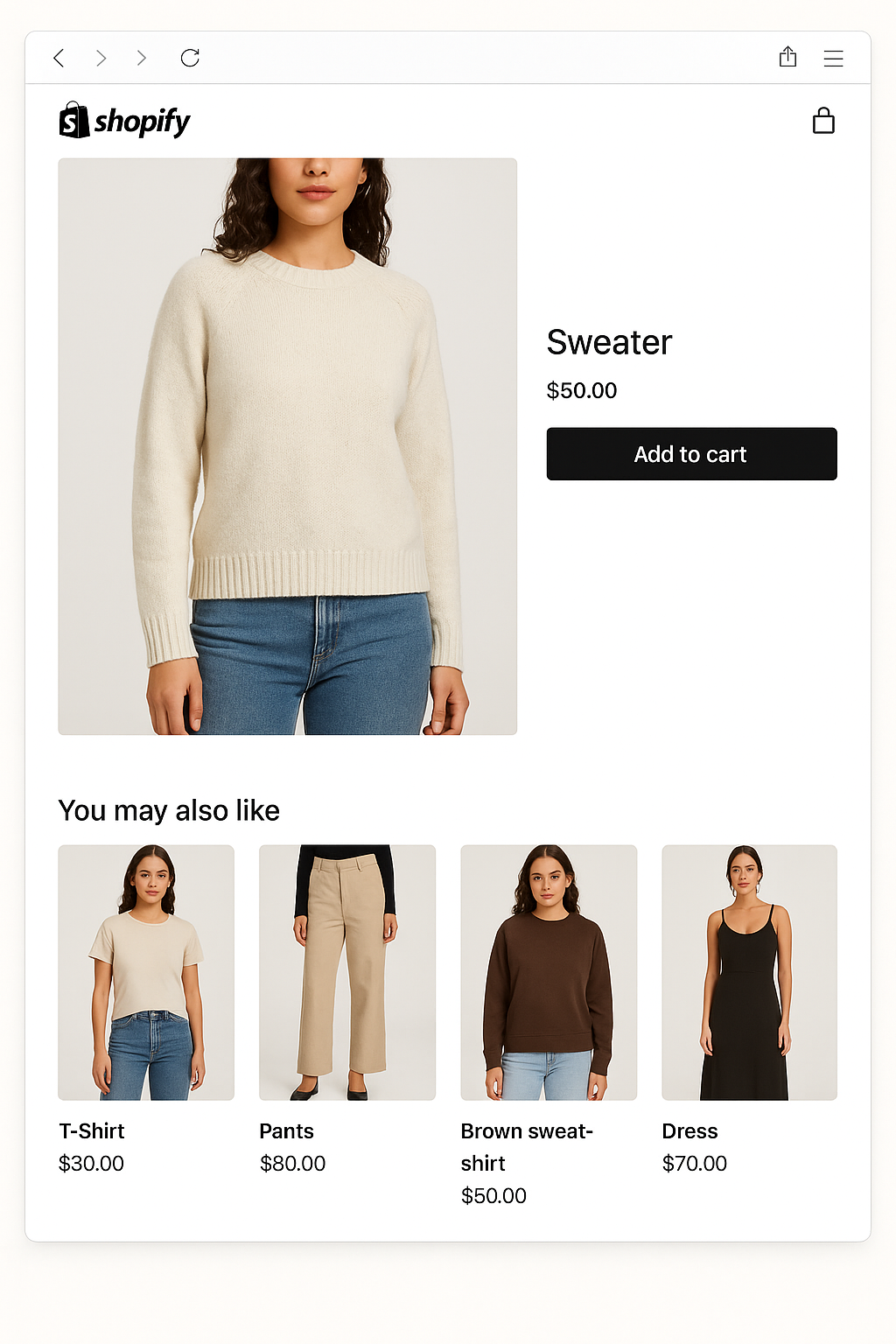Reload the page with refresh icon

(190, 58)
